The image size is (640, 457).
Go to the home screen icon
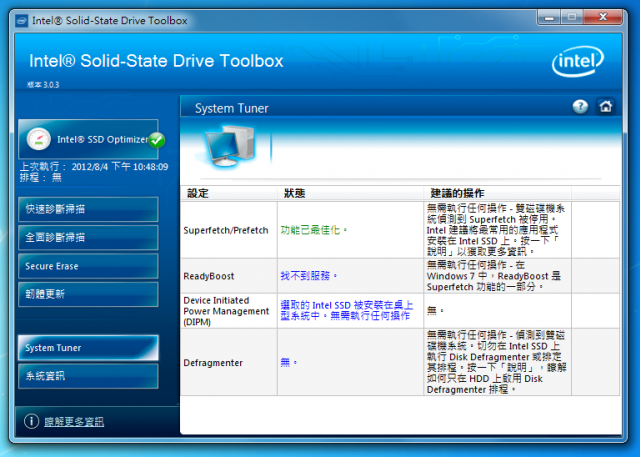pyautogui.click(x=606, y=107)
